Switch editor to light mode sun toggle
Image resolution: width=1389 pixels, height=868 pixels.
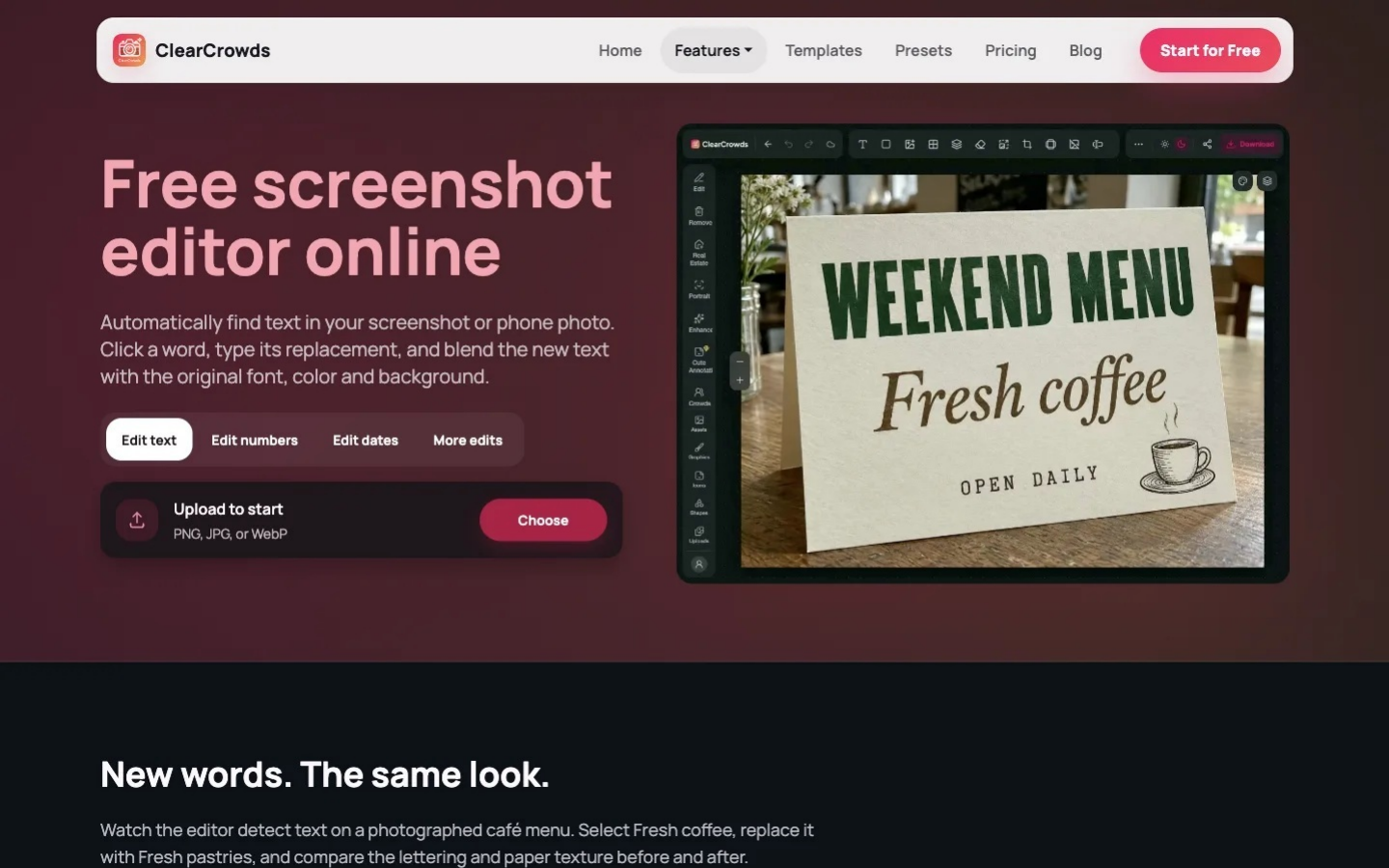point(1164,145)
